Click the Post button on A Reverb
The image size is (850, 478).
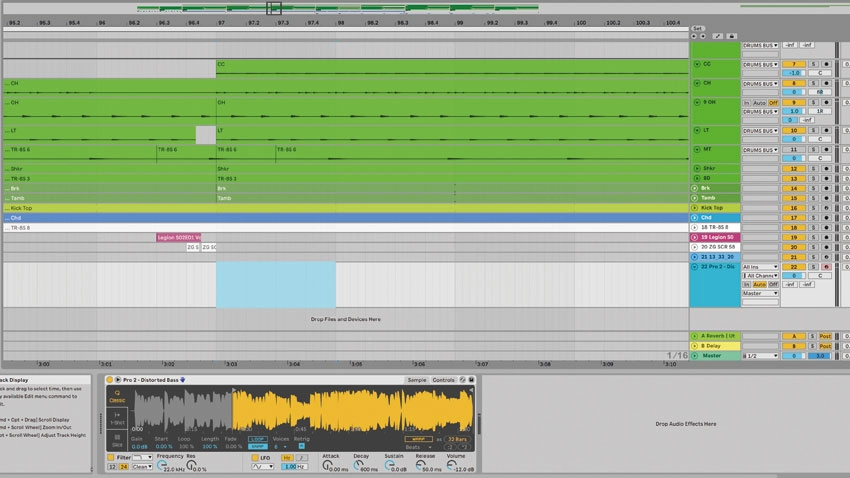pyautogui.click(x=825, y=336)
